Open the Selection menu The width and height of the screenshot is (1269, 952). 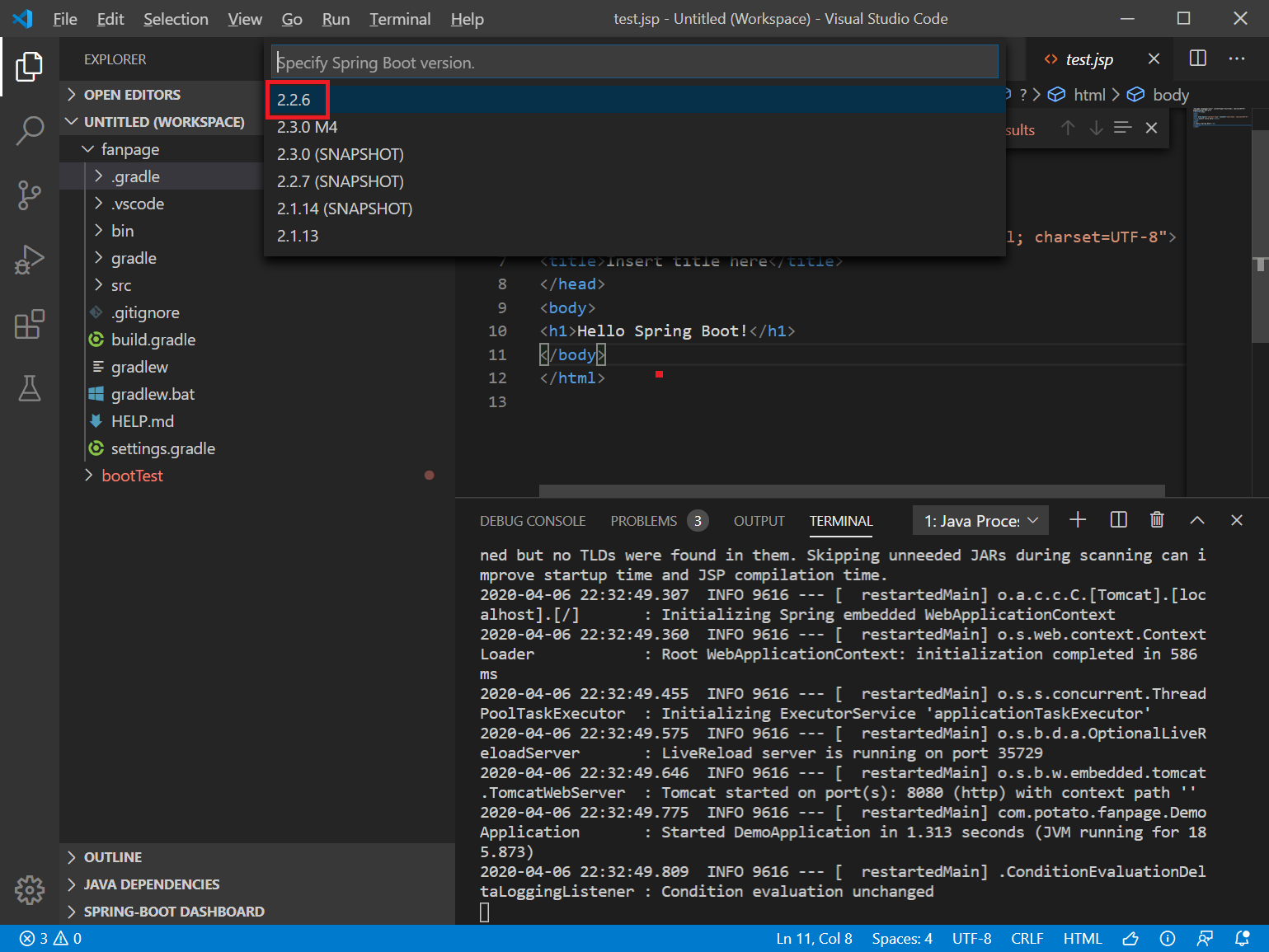pos(176,19)
